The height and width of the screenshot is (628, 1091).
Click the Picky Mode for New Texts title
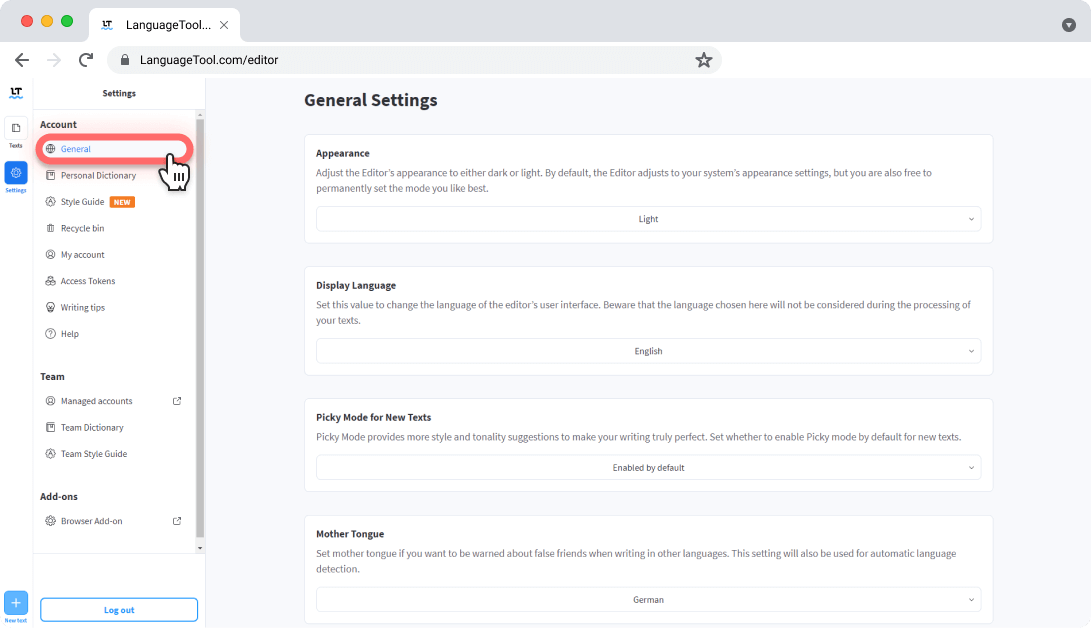click(374, 417)
